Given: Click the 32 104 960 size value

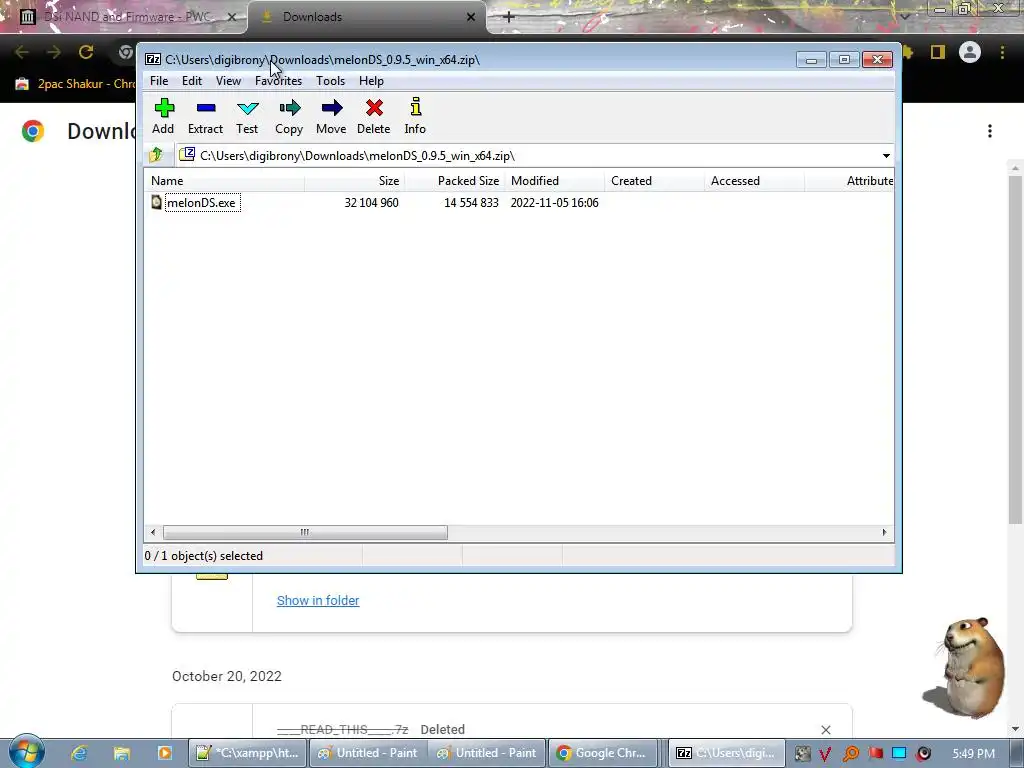Looking at the screenshot, I should click(371, 202).
